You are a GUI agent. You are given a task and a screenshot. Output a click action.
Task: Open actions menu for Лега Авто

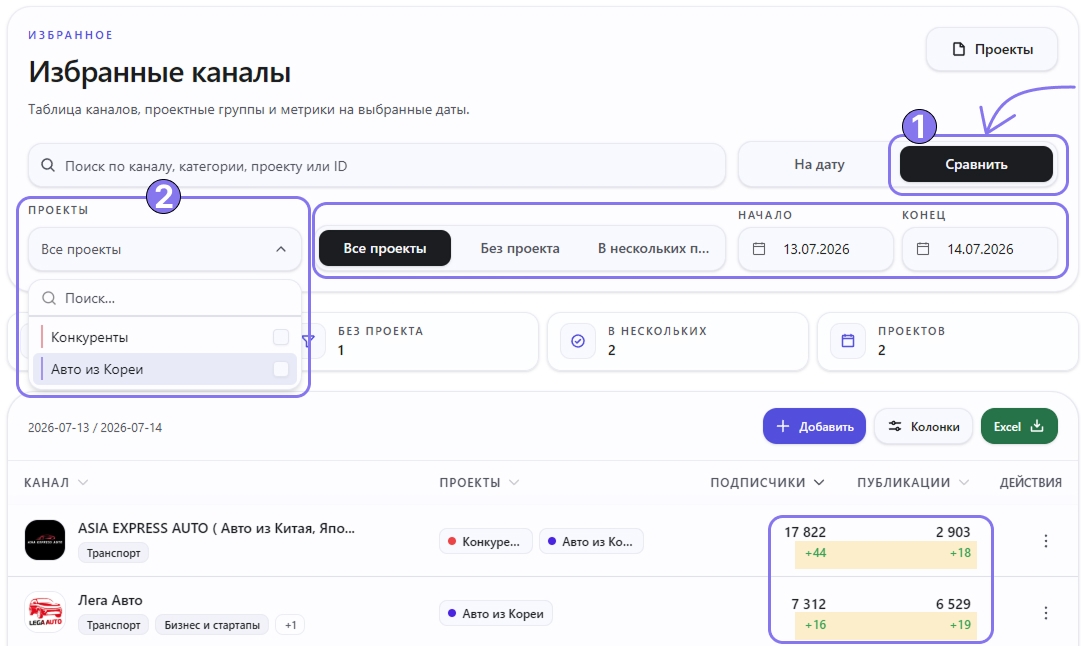click(x=1045, y=613)
